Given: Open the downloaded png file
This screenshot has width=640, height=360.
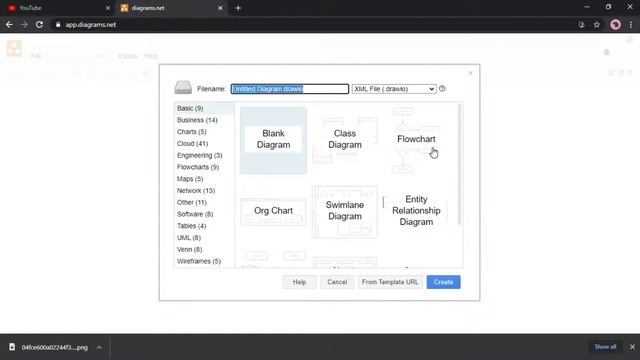Looking at the screenshot, I should click(49, 347).
